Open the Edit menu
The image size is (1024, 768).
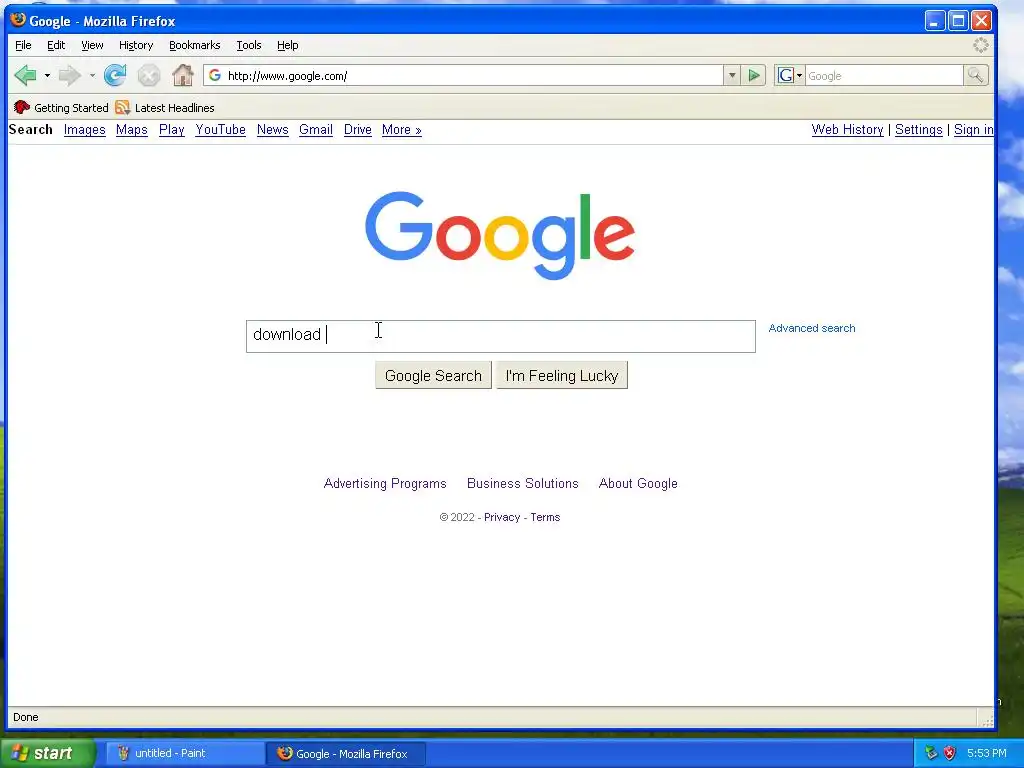click(56, 45)
